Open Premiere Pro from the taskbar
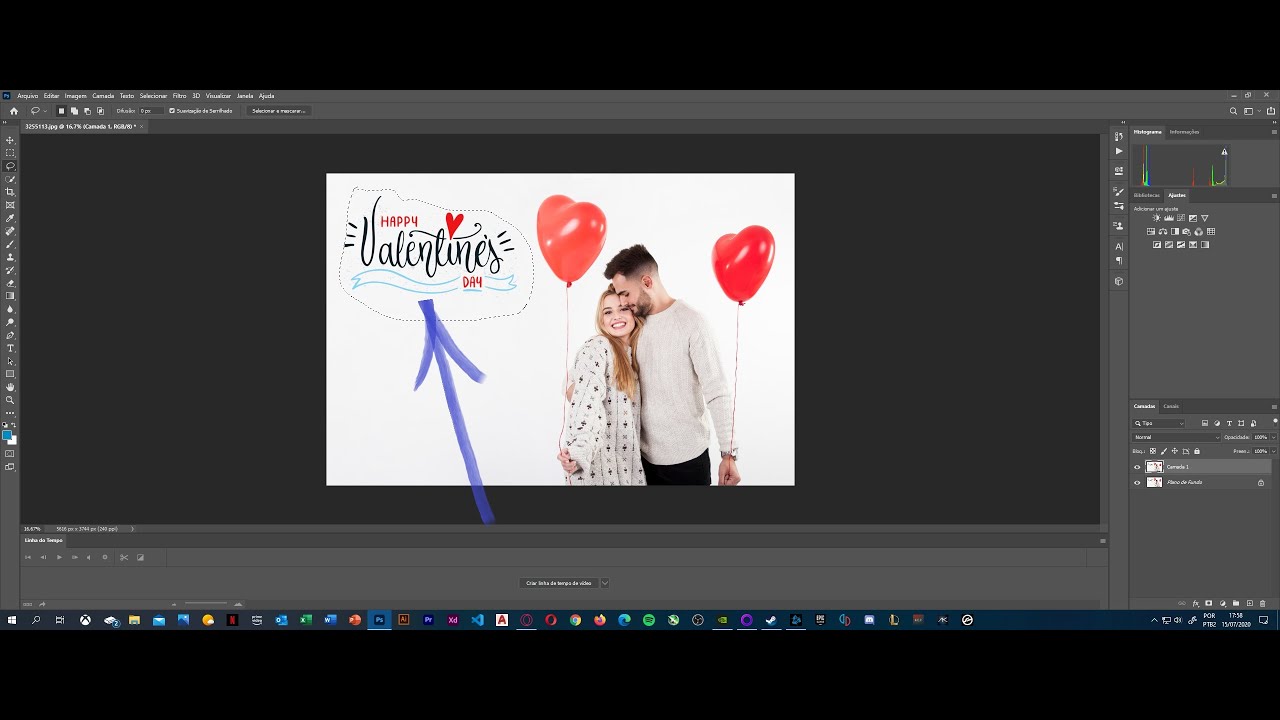 click(x=428, y=620)
